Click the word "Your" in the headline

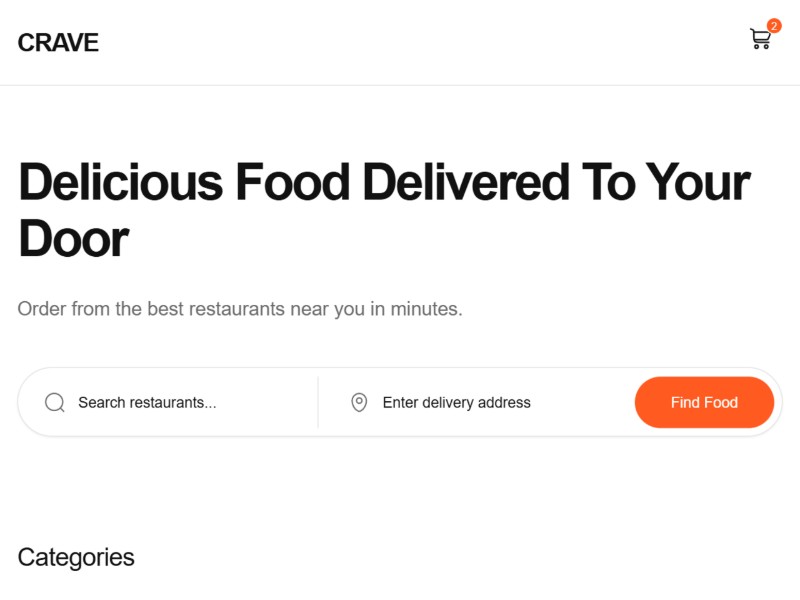(698, 183)
